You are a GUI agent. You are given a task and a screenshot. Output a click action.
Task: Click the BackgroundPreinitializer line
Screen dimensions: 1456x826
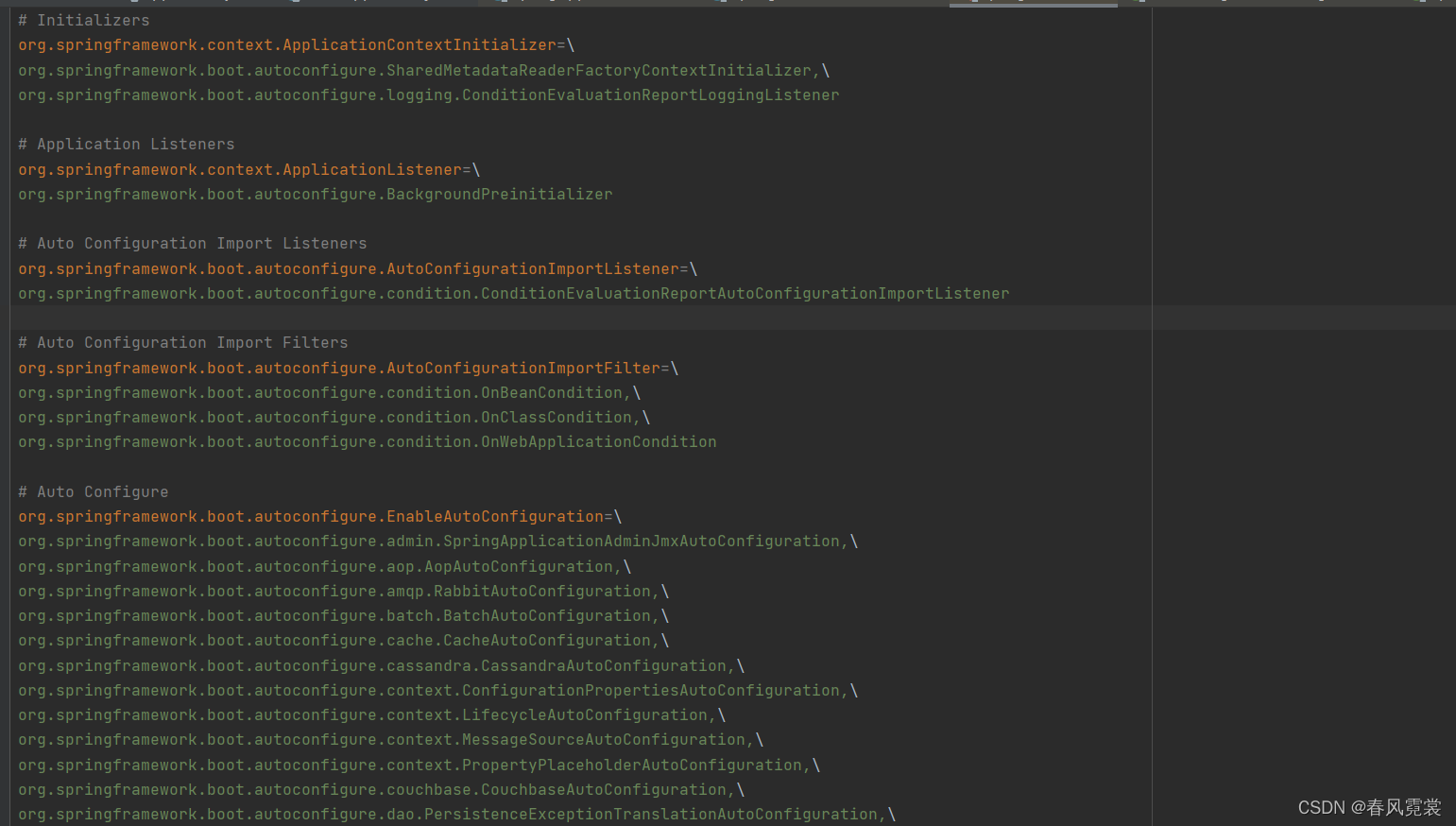316,194
